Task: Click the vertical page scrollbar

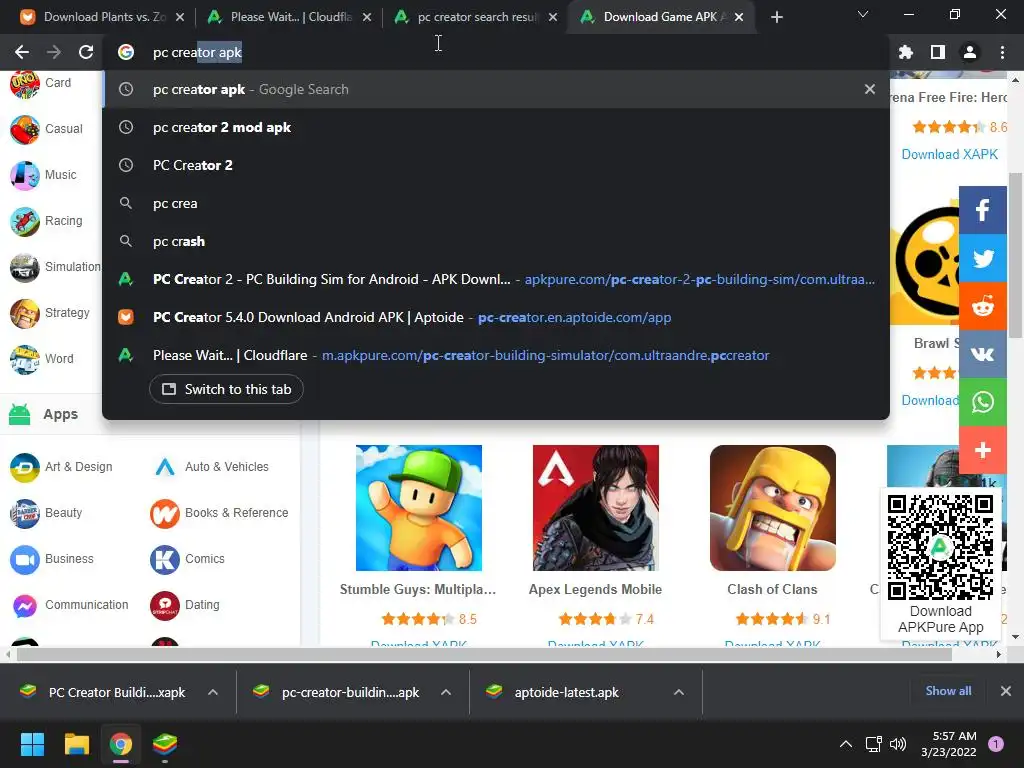Action: click(1015, 255)
